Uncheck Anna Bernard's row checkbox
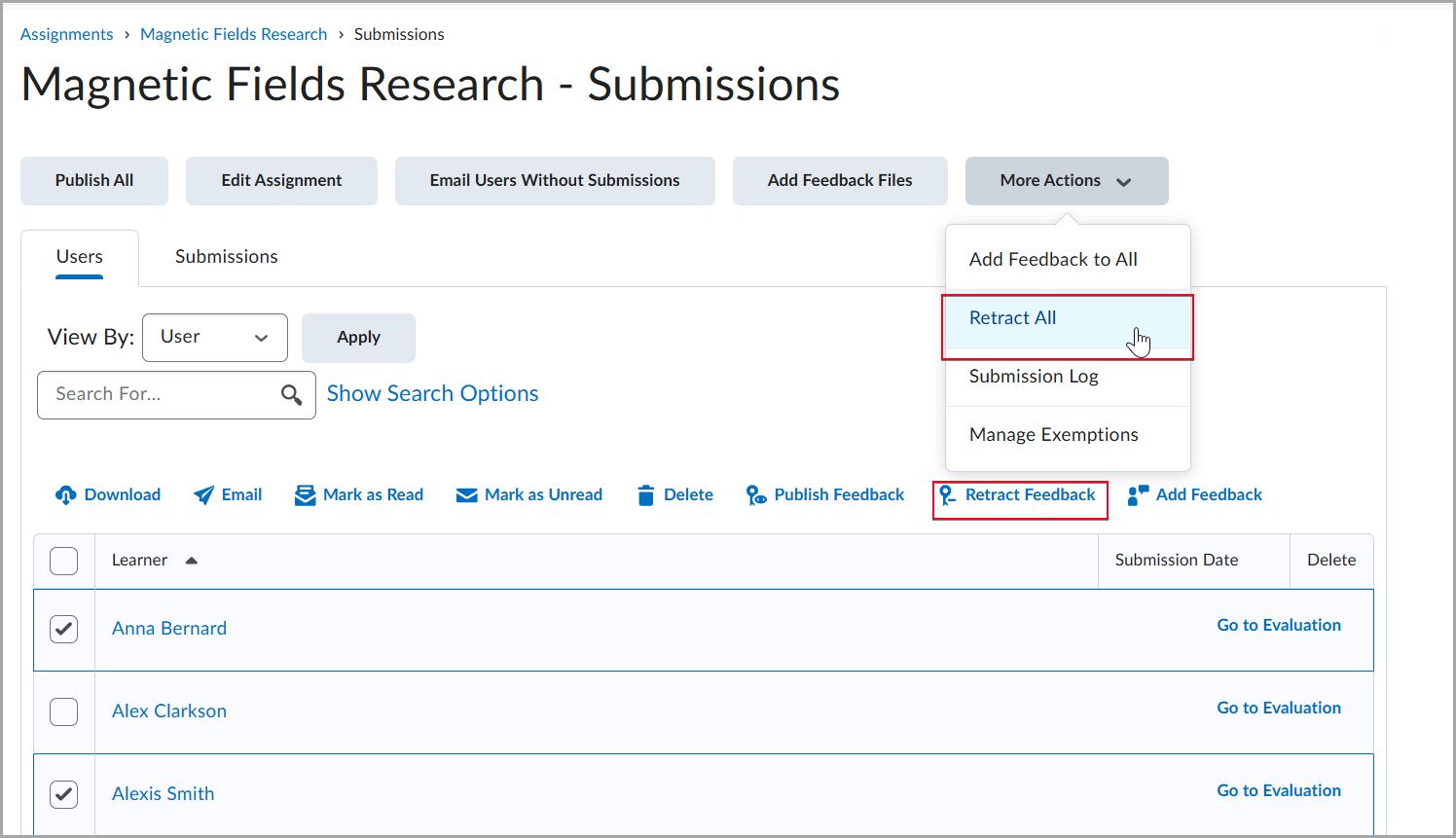 click(63, 629)
